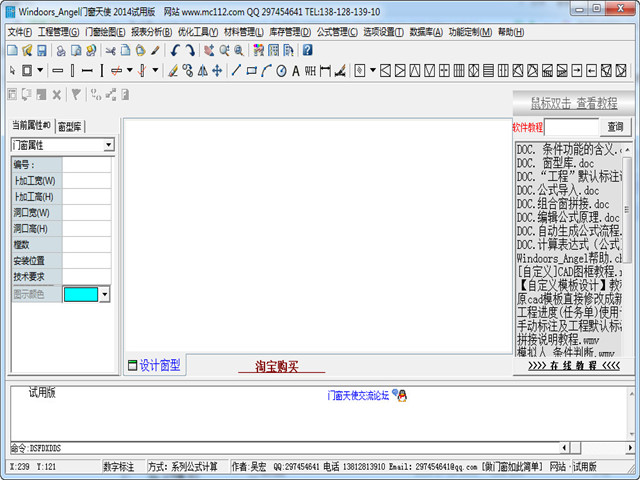Select the rectangle drawing tool
This screenshot has width=640, height=480.
click(x=251, y=71)
